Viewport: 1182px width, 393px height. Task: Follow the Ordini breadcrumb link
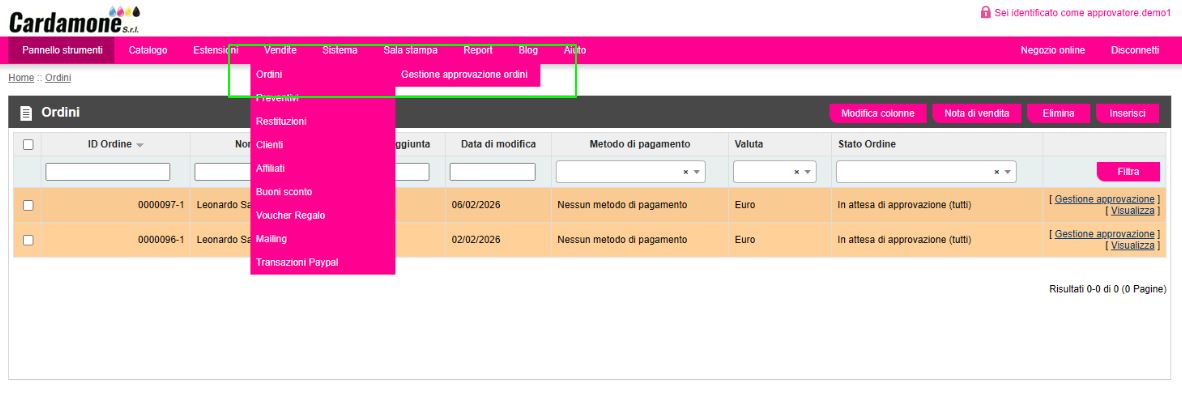tap(58, 78)
